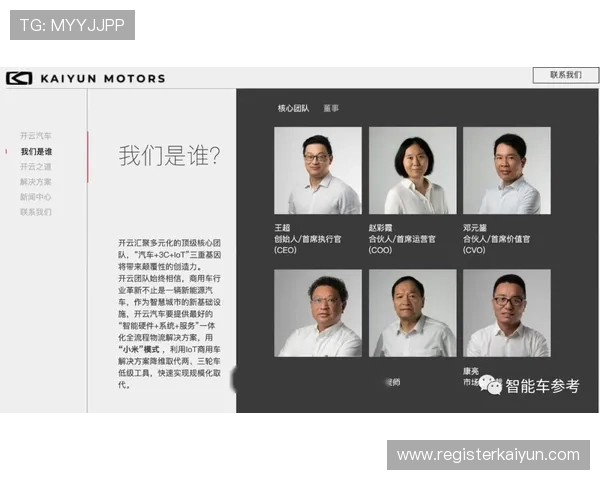Click the heading 我们是谁?
Image resolution: width=600 pixels, height=480 pixels.
click(169, 156)
